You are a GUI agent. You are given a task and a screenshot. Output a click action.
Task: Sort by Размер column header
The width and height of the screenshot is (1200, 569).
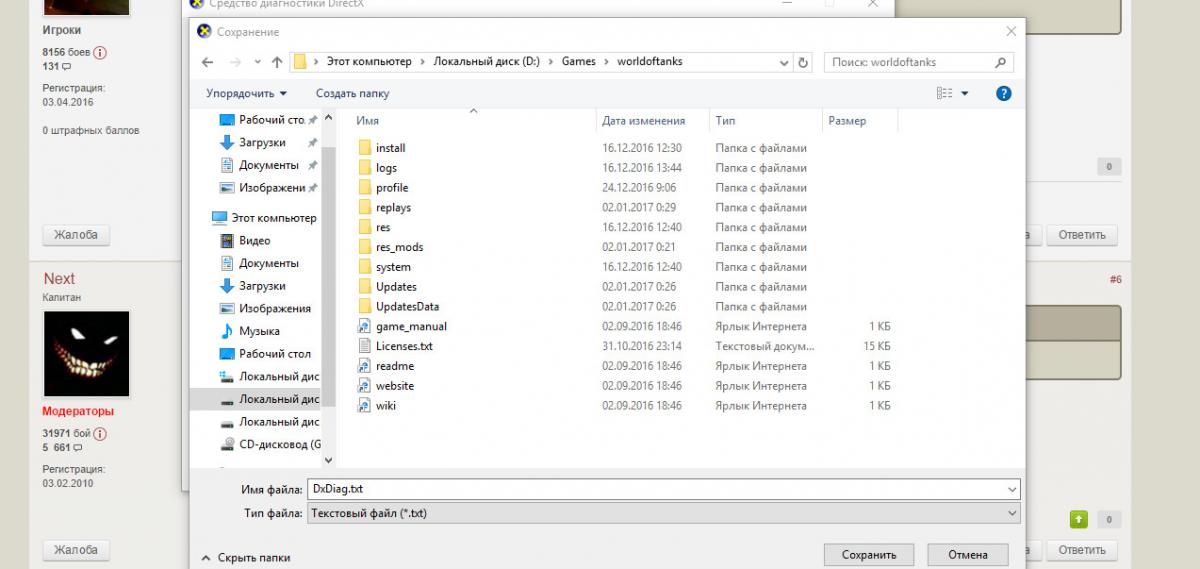[x=847, y=121]
